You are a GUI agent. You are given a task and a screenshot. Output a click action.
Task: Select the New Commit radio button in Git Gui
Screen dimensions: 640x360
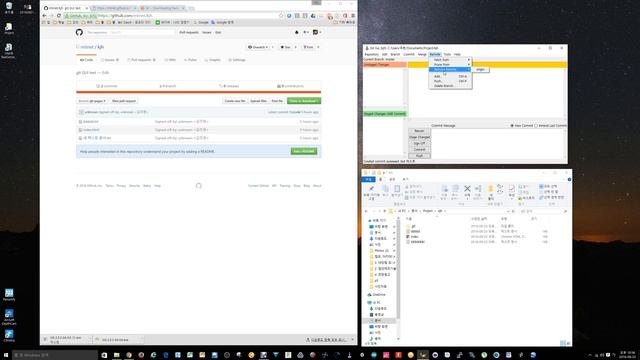point(512,126)
